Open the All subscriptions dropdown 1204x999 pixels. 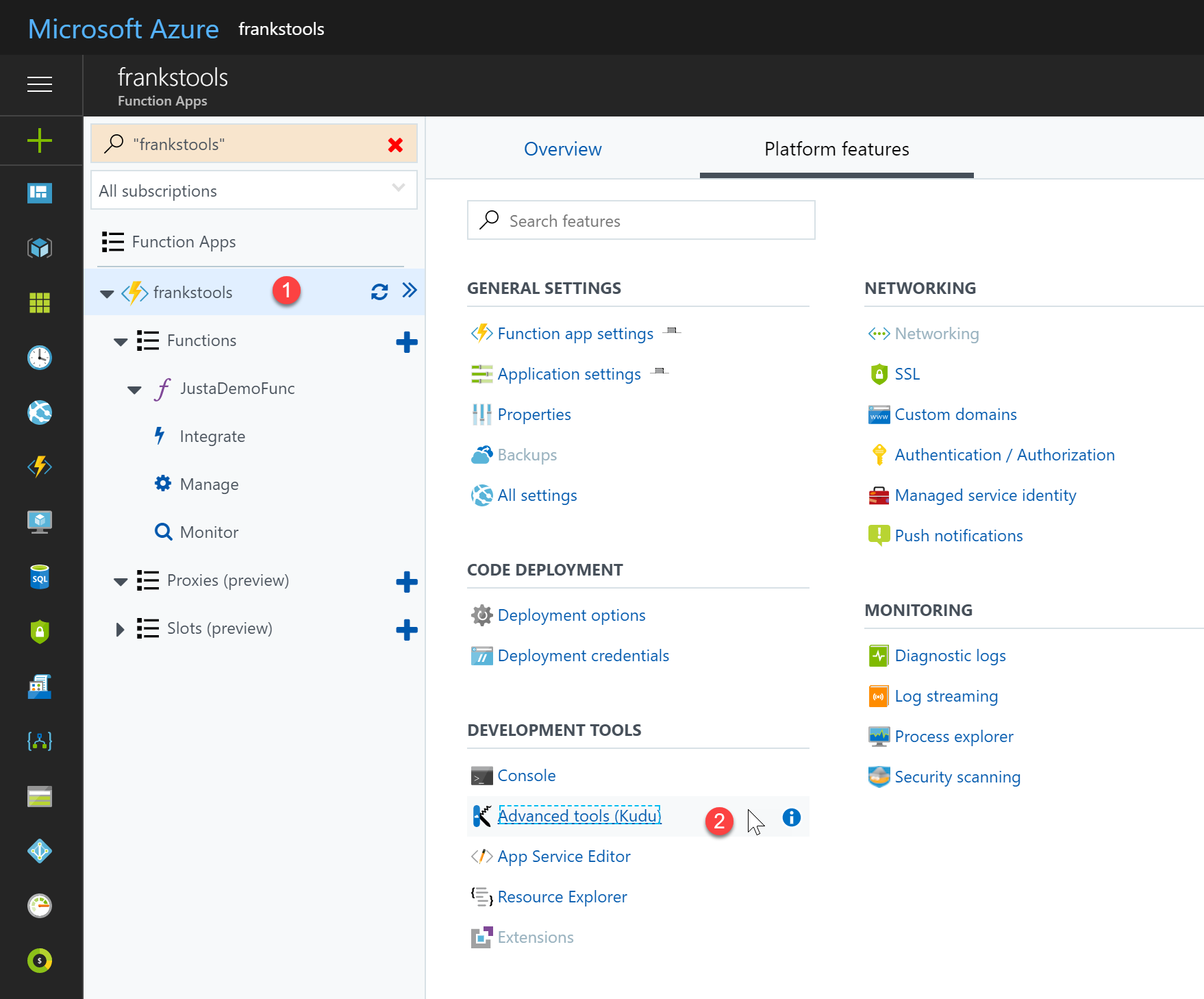(253, 190)
